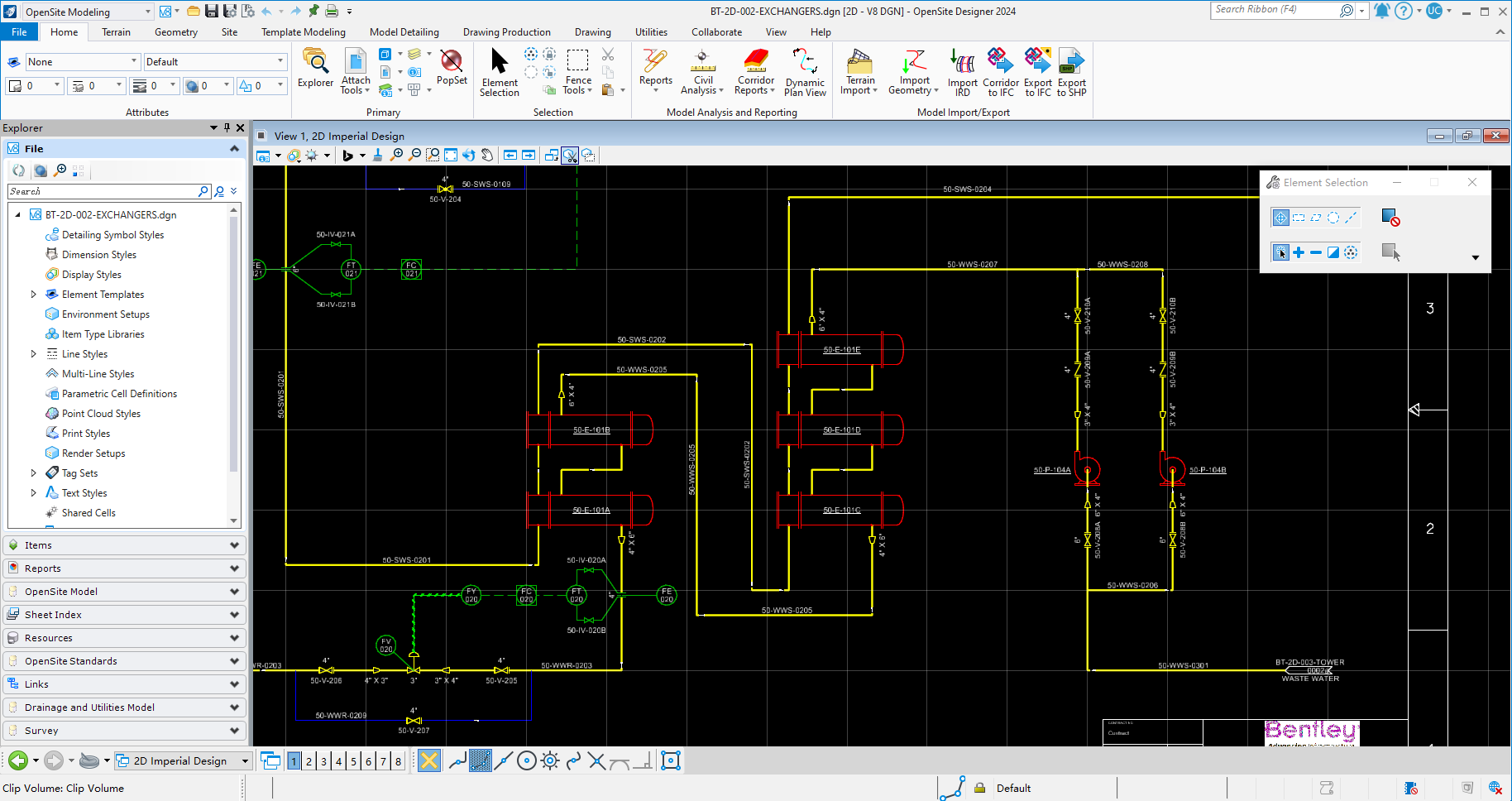Viewport: 1512px width, 801px height.
Task: Click the Explorer button in Primary group
Action: (x=315, y=70)
